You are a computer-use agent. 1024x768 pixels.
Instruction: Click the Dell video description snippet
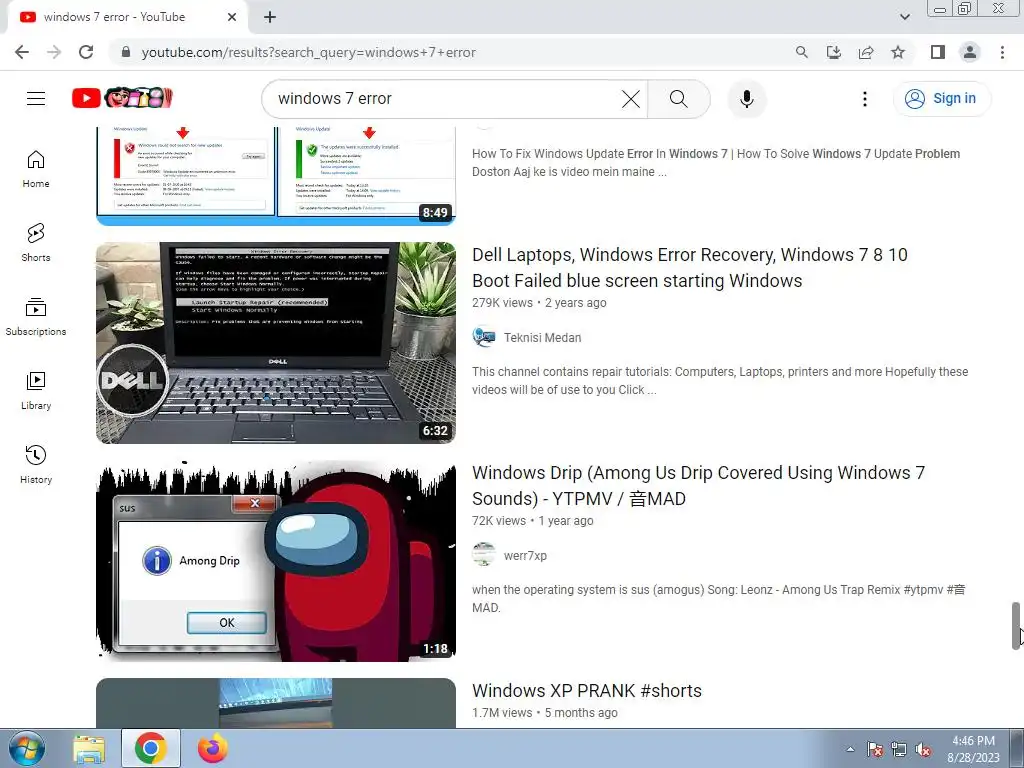tap(720, 381)
